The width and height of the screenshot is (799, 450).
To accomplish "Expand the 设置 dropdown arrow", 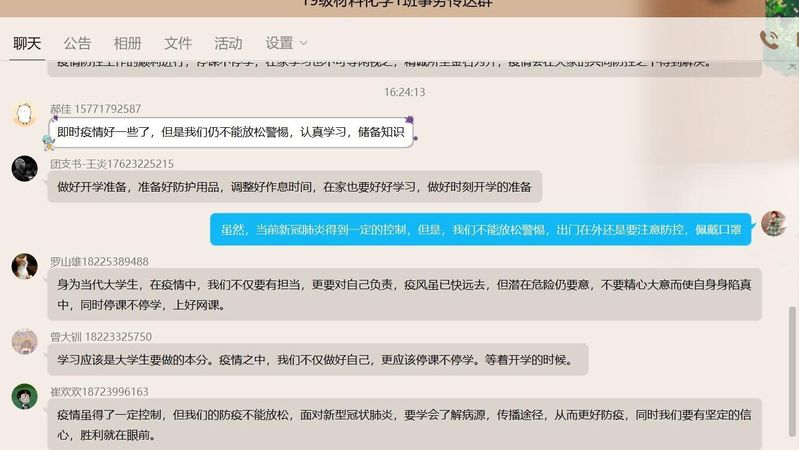I will 304,43.
